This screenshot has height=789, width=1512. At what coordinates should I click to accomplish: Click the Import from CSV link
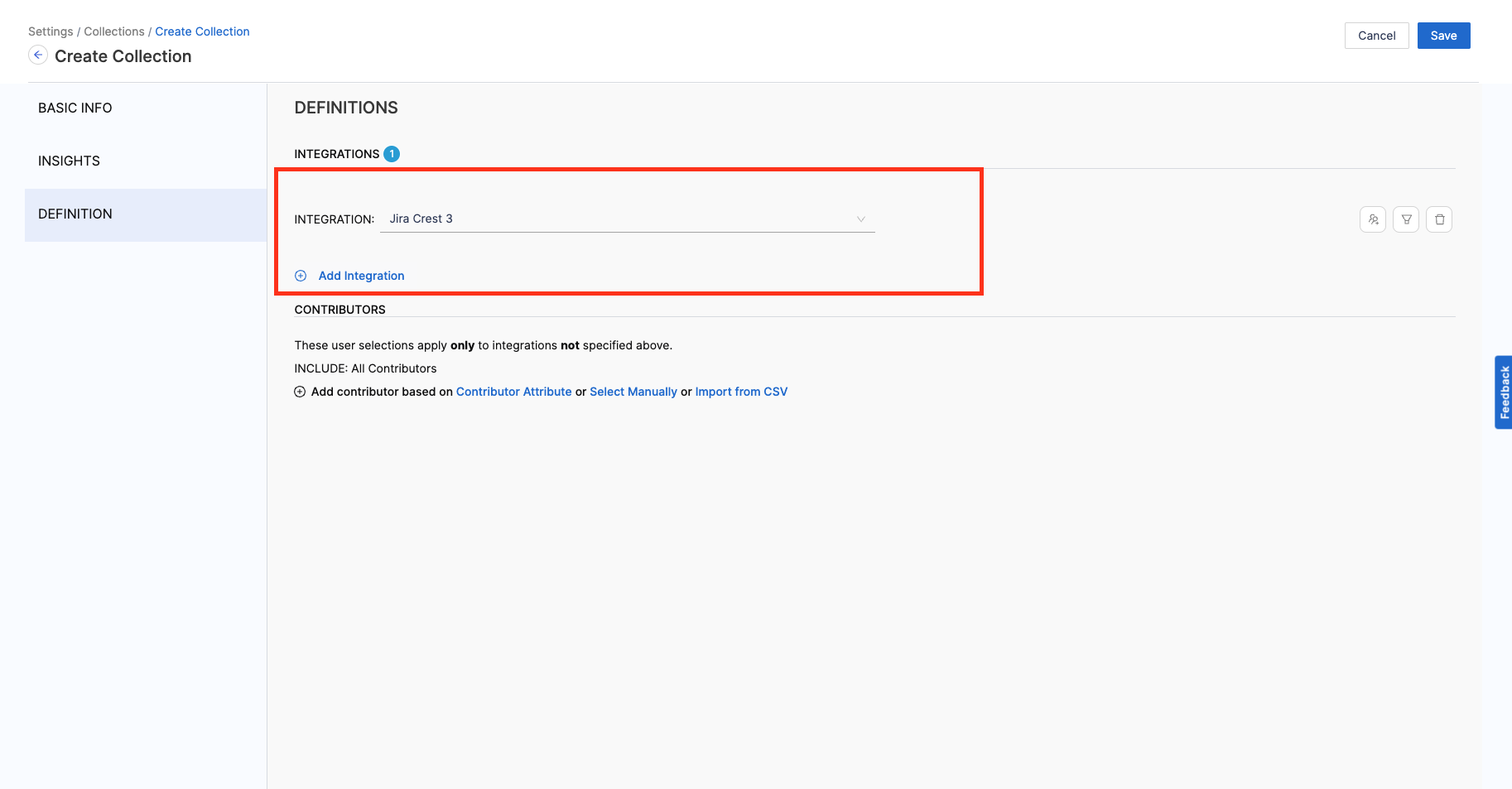[x=741, y=392]
